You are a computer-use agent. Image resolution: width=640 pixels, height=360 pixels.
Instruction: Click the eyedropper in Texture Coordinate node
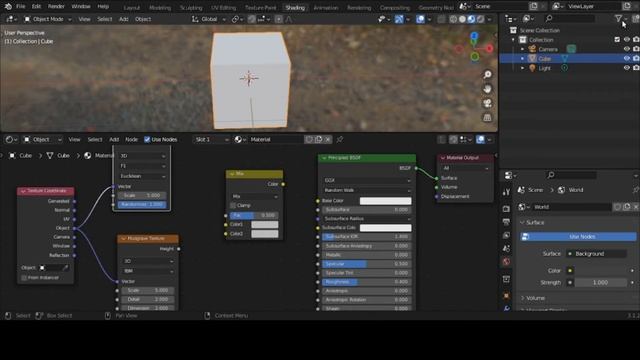click(x=65, y=268)
